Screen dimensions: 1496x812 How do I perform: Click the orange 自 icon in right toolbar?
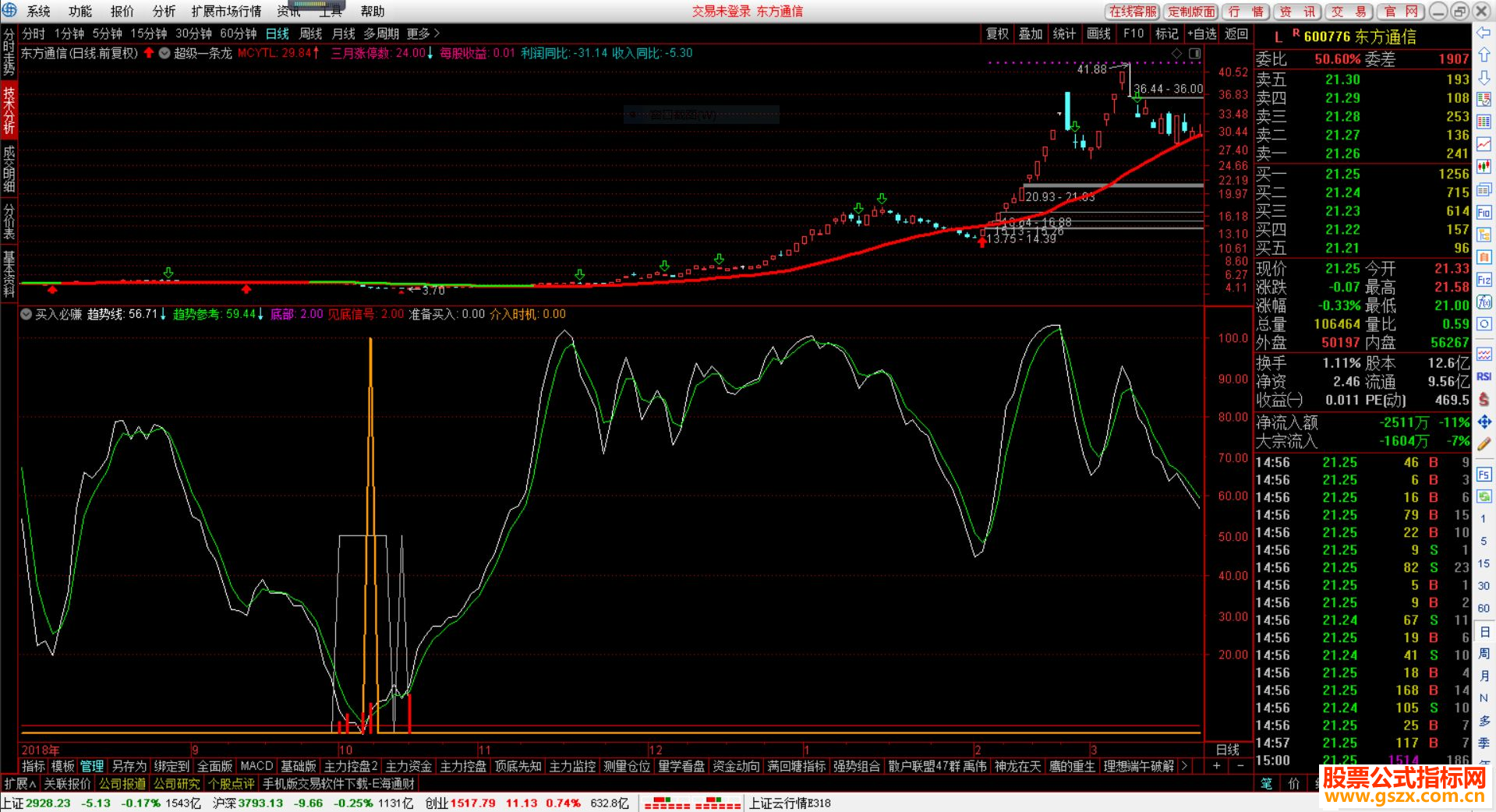(x=1484, y=257)
